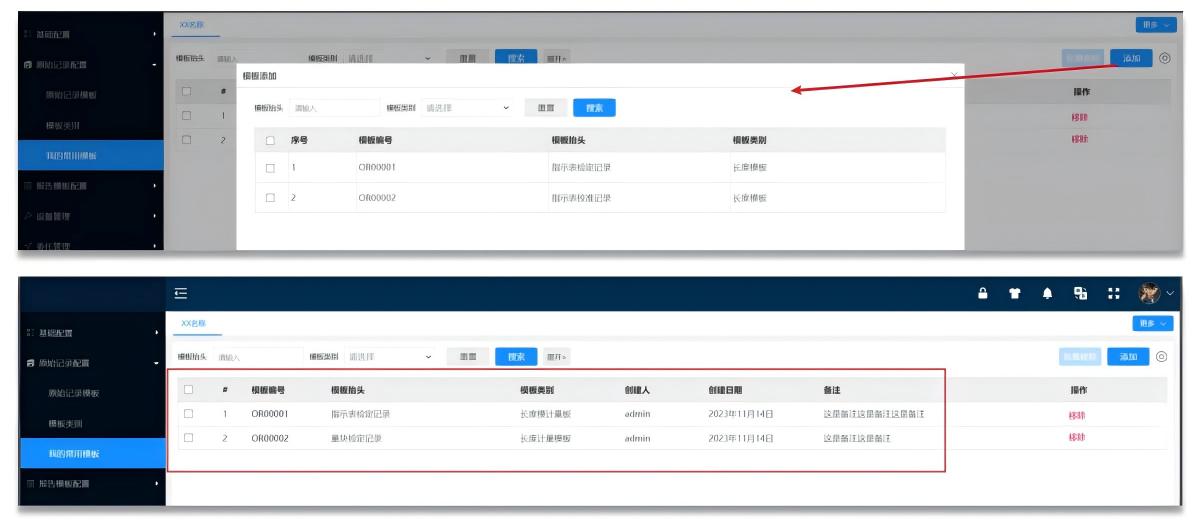
Task: Toggle fullscreen using the four-corner icon
Action: click(x=1114, y=293)
